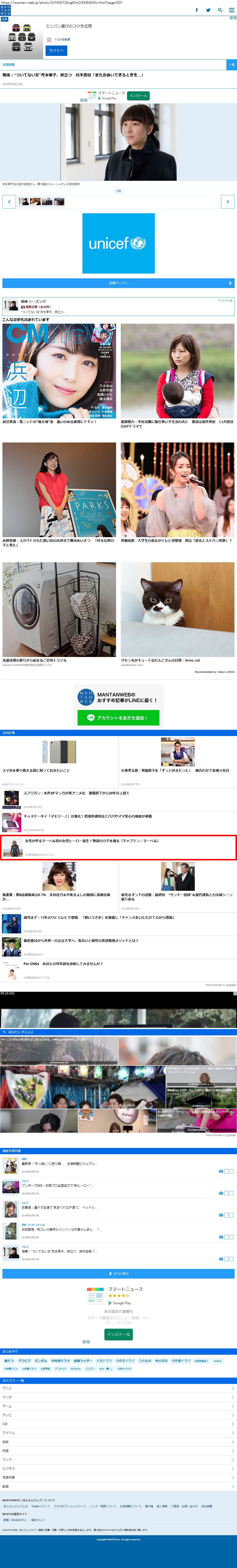
Task: Click the blue 記事ページへ button
Action: [x=118, y=283]
